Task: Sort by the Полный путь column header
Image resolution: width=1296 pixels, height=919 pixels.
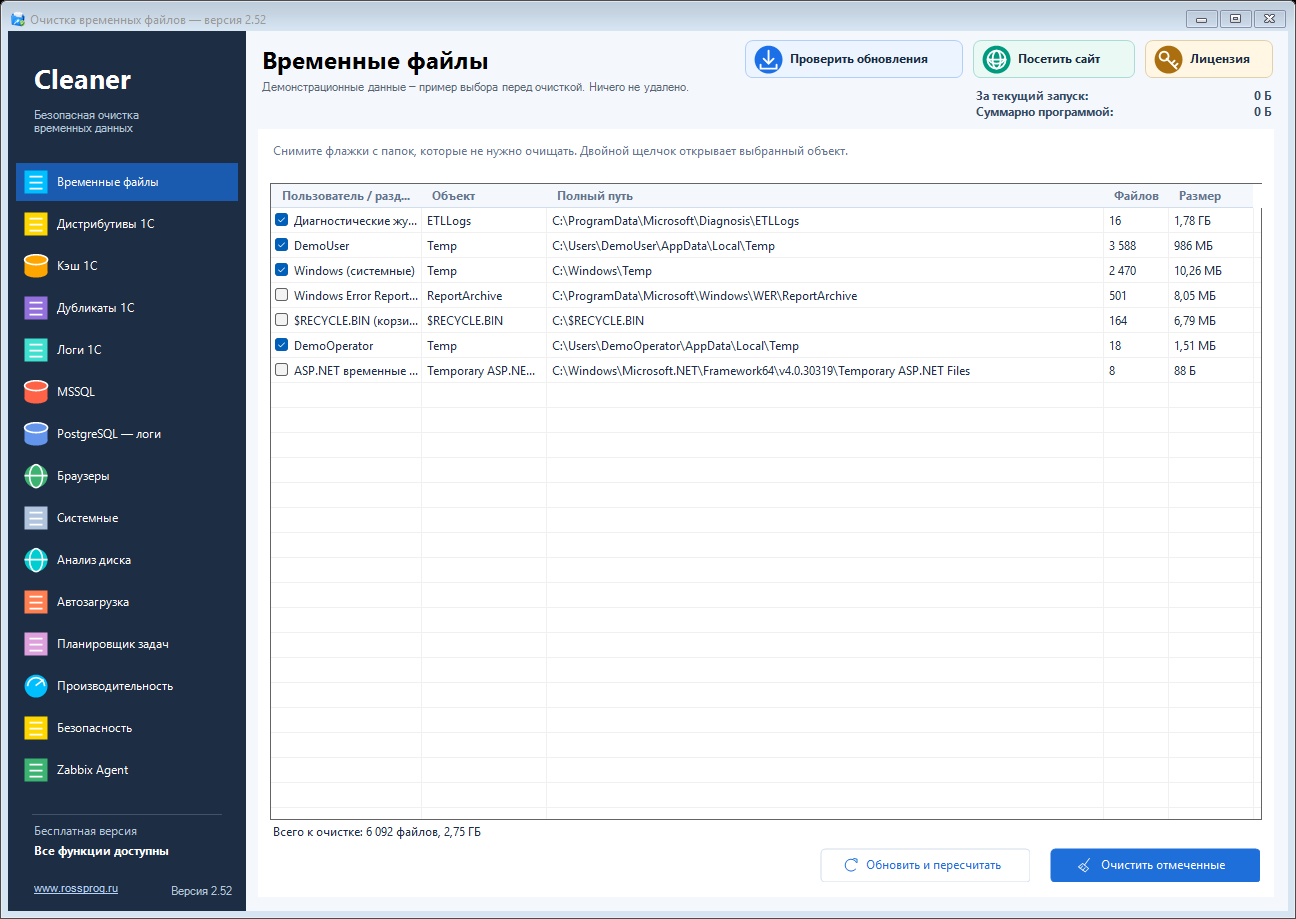Action: pyautogui.click(x=825, y=196)
